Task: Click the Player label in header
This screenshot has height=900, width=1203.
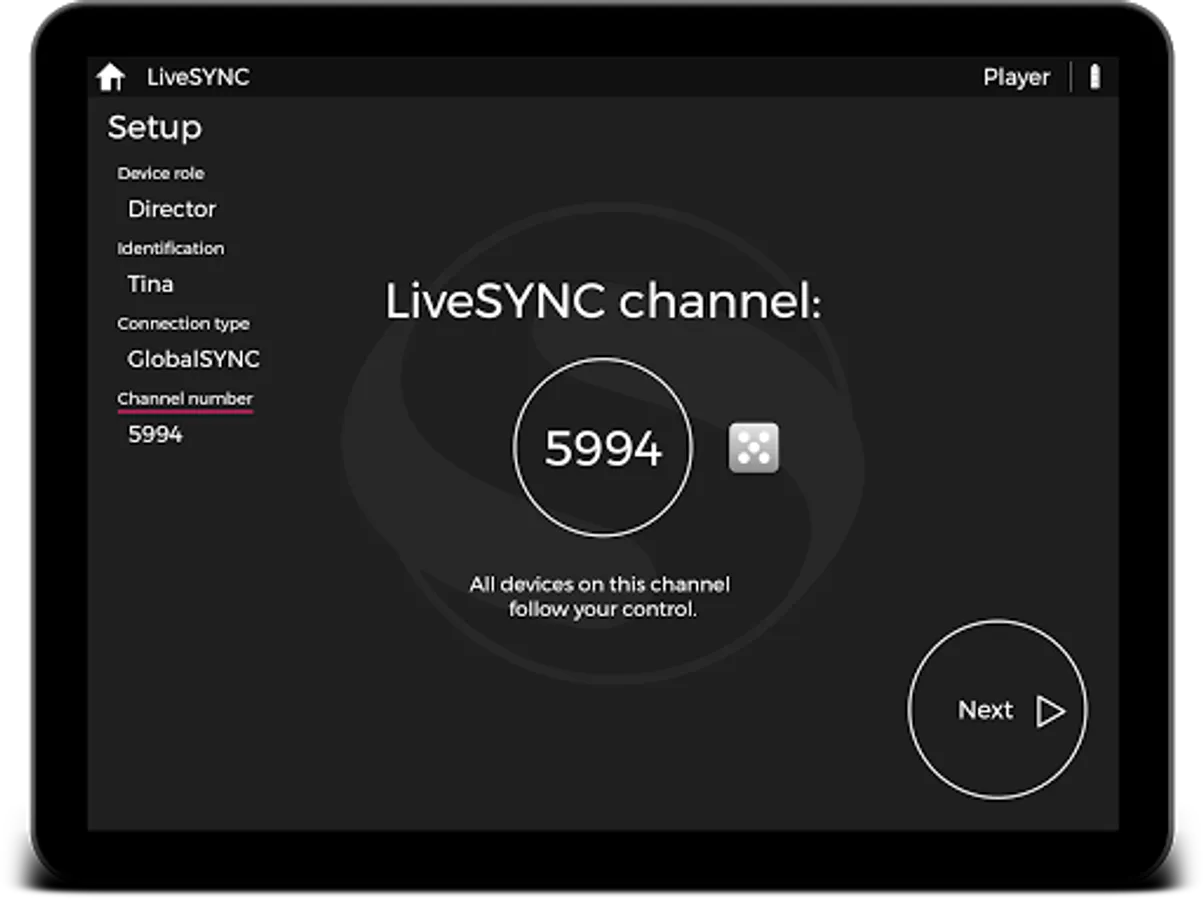Action: point(1016,77)
